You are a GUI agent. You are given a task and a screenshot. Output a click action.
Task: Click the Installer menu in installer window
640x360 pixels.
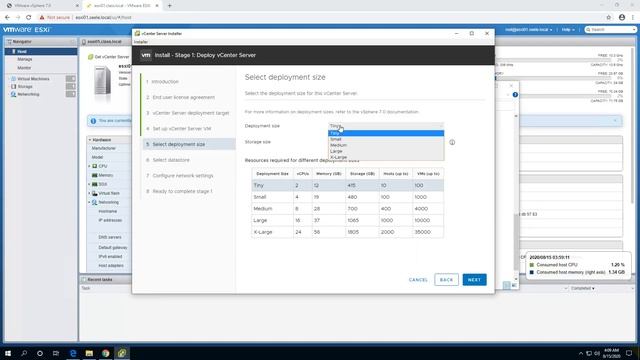(141, 42)
